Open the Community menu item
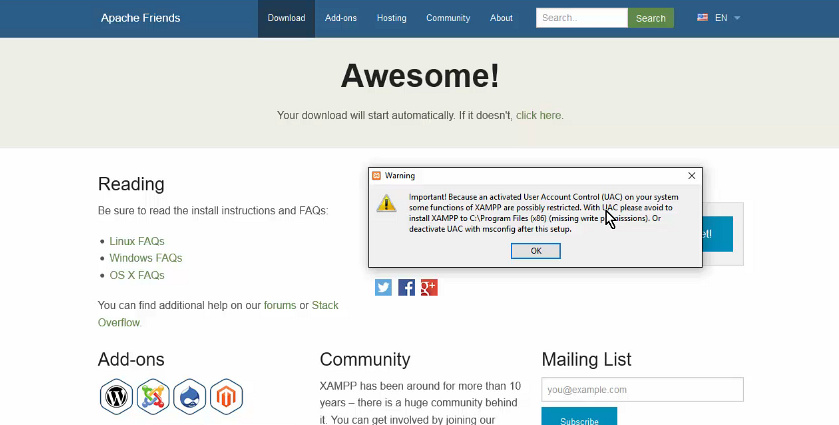The height and width of the screenshot is (425, 839). 448,18
